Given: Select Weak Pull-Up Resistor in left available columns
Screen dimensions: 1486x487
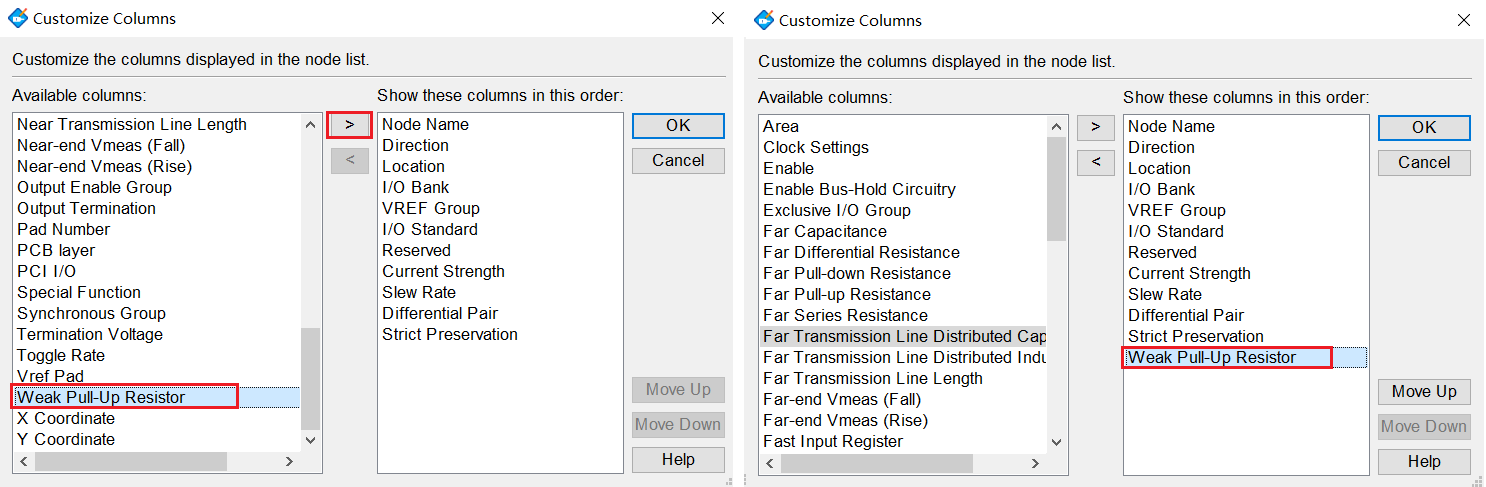Looking at the screenshot, I should pos(101,397).
